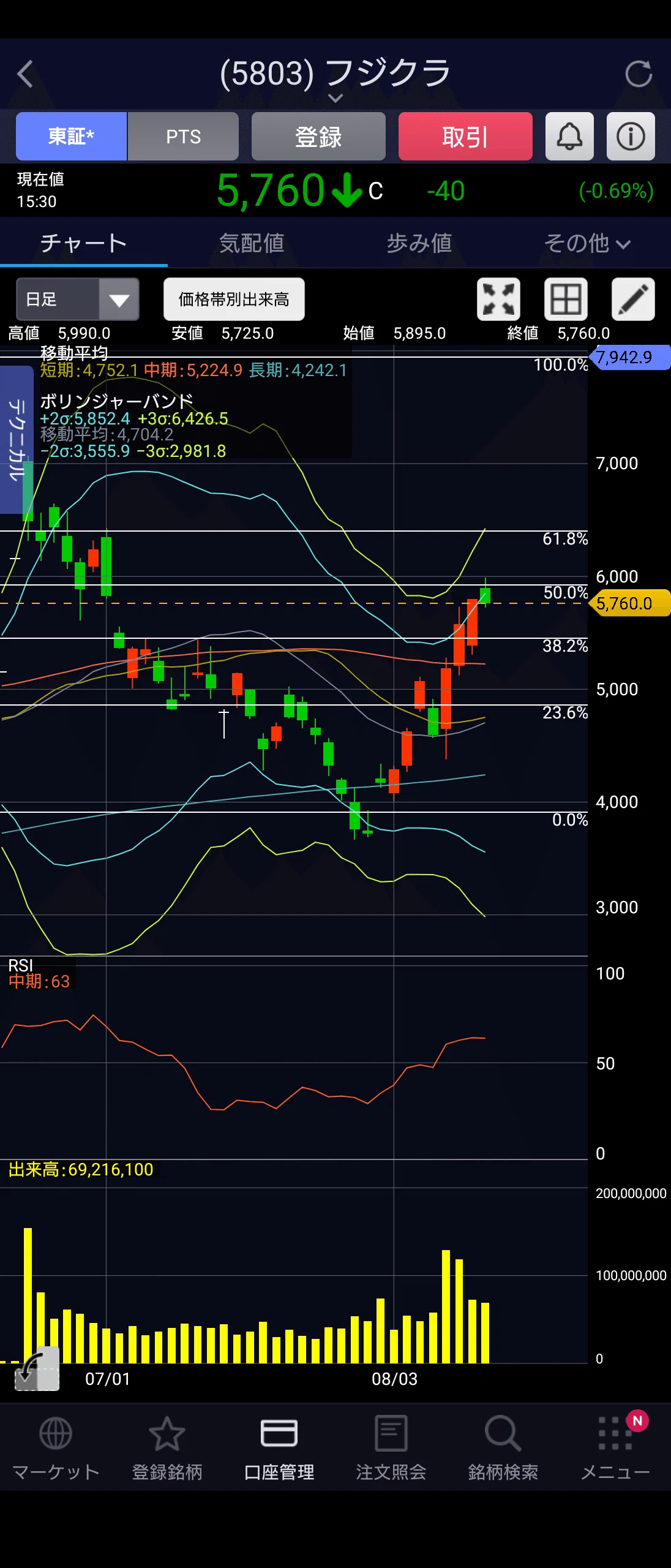Tap the 08/03 date label
This screenshot has width=671, height=1568.
(395, 1379)
